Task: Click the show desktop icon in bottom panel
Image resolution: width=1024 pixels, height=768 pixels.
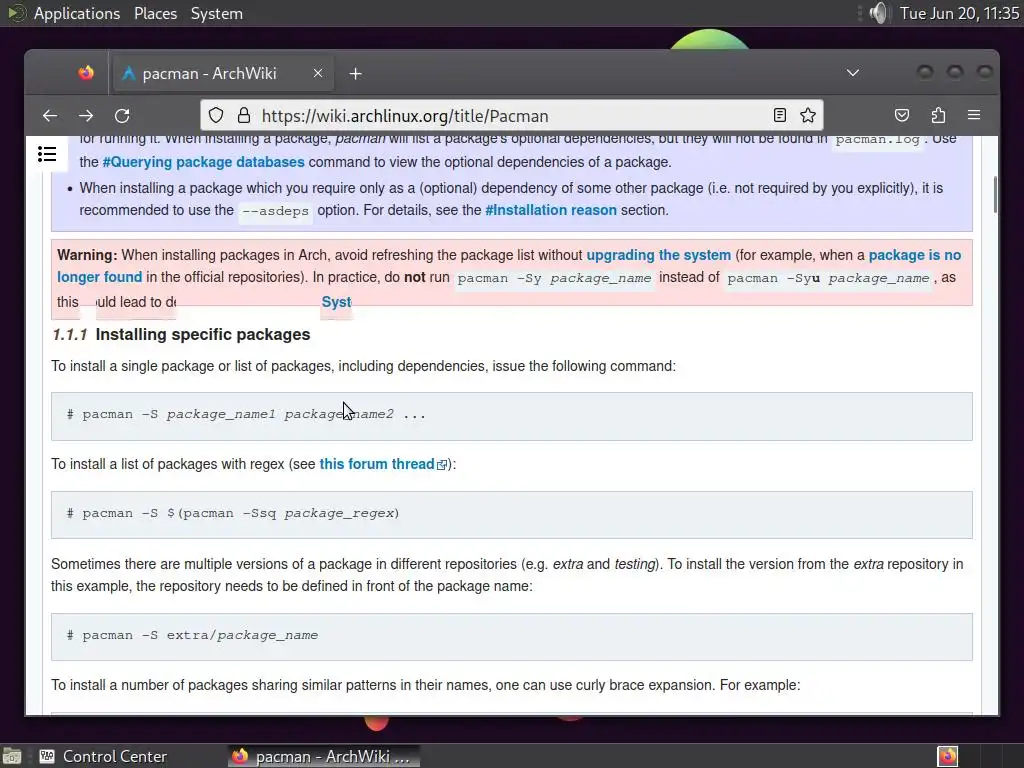Action: 12,756
